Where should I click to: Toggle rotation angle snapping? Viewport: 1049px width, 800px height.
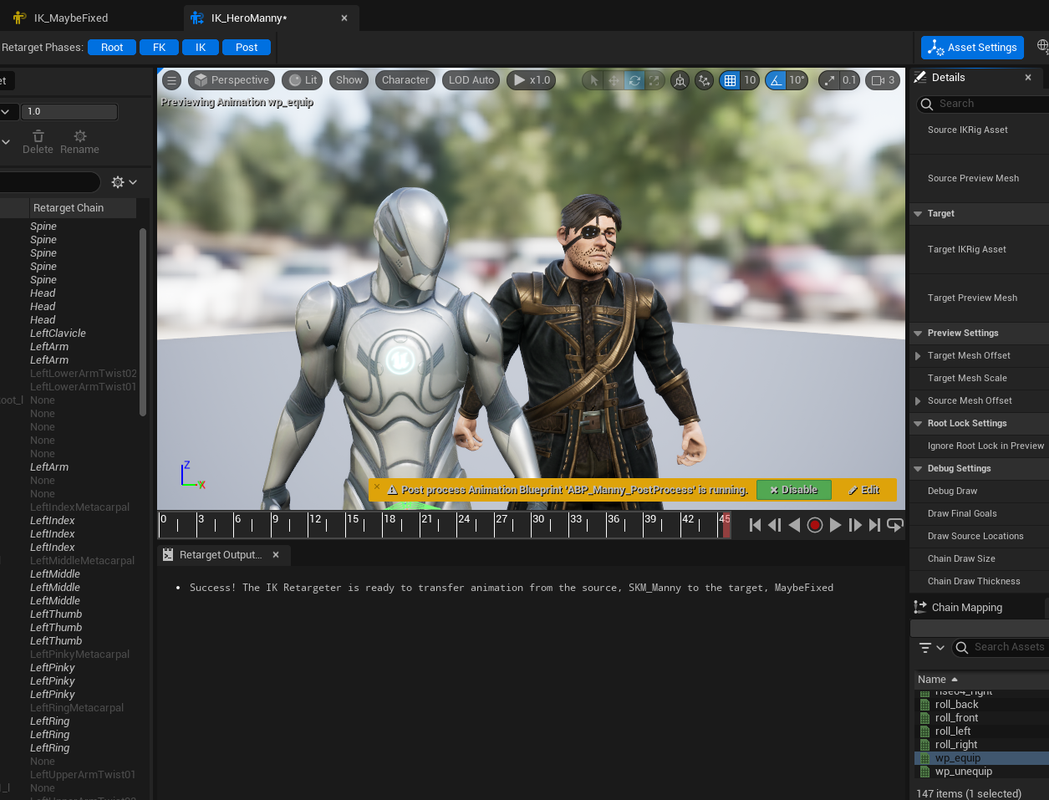(775, 80)
